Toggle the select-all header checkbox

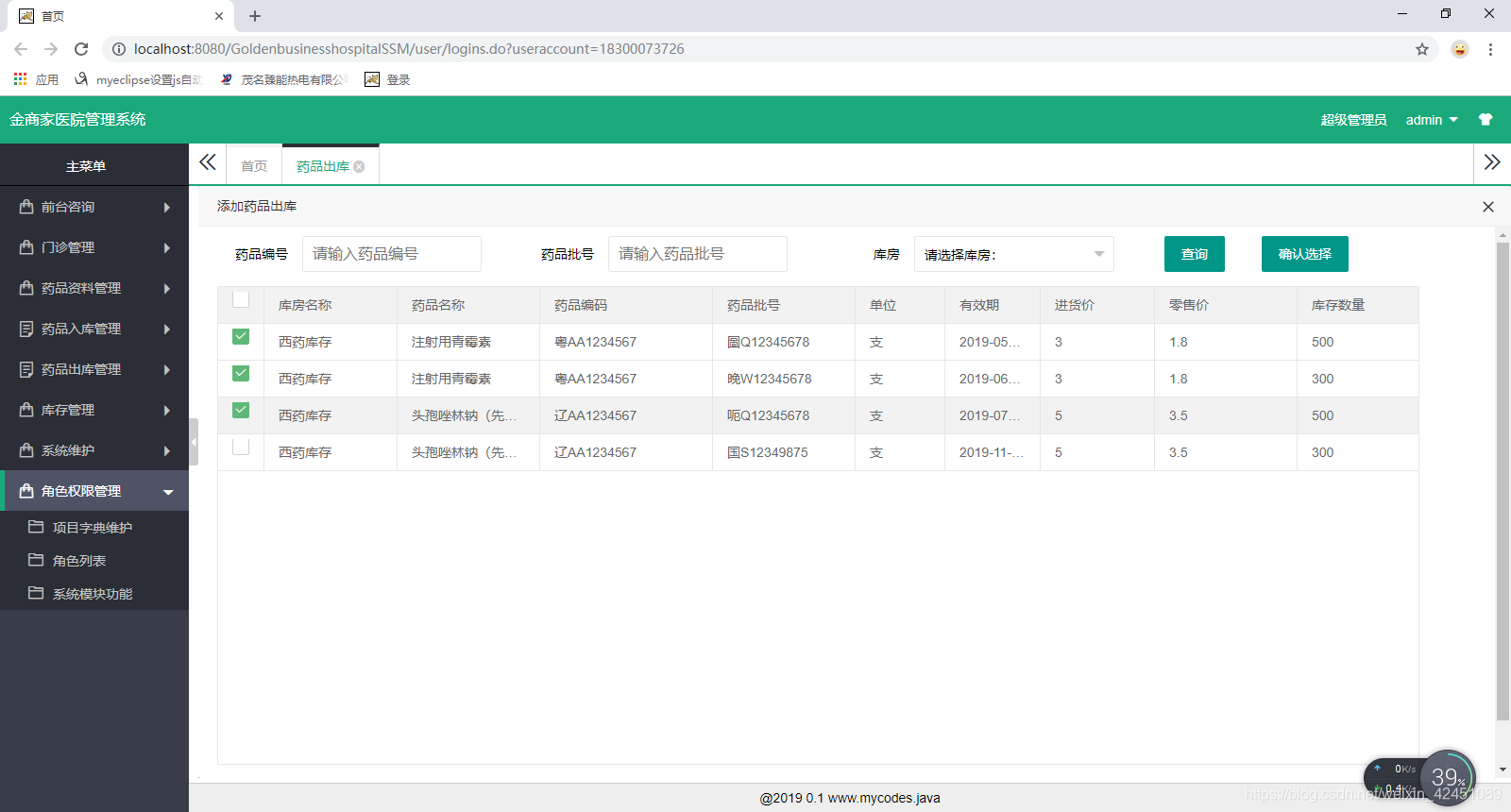pyautogui.click(x=241, y=299)
